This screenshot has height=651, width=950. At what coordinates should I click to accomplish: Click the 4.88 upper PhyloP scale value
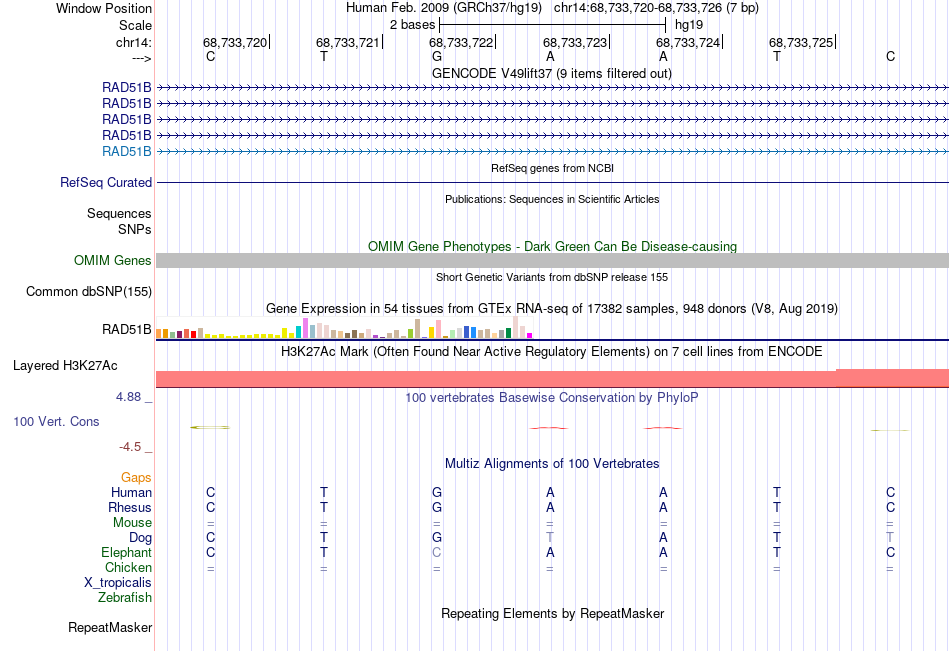(x=128, y=397)
